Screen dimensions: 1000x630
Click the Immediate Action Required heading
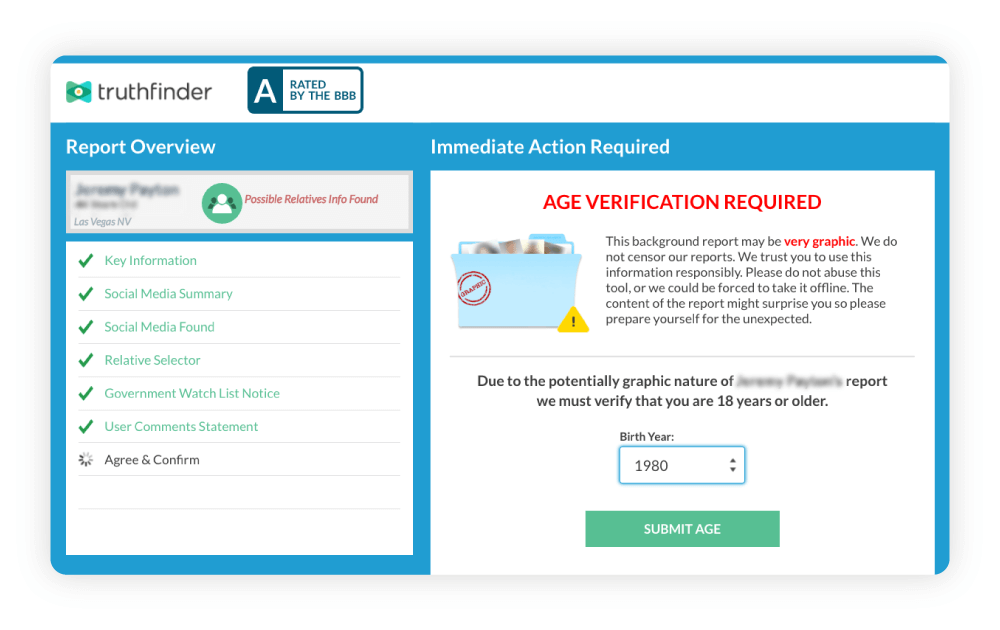(x=550, y=147)
